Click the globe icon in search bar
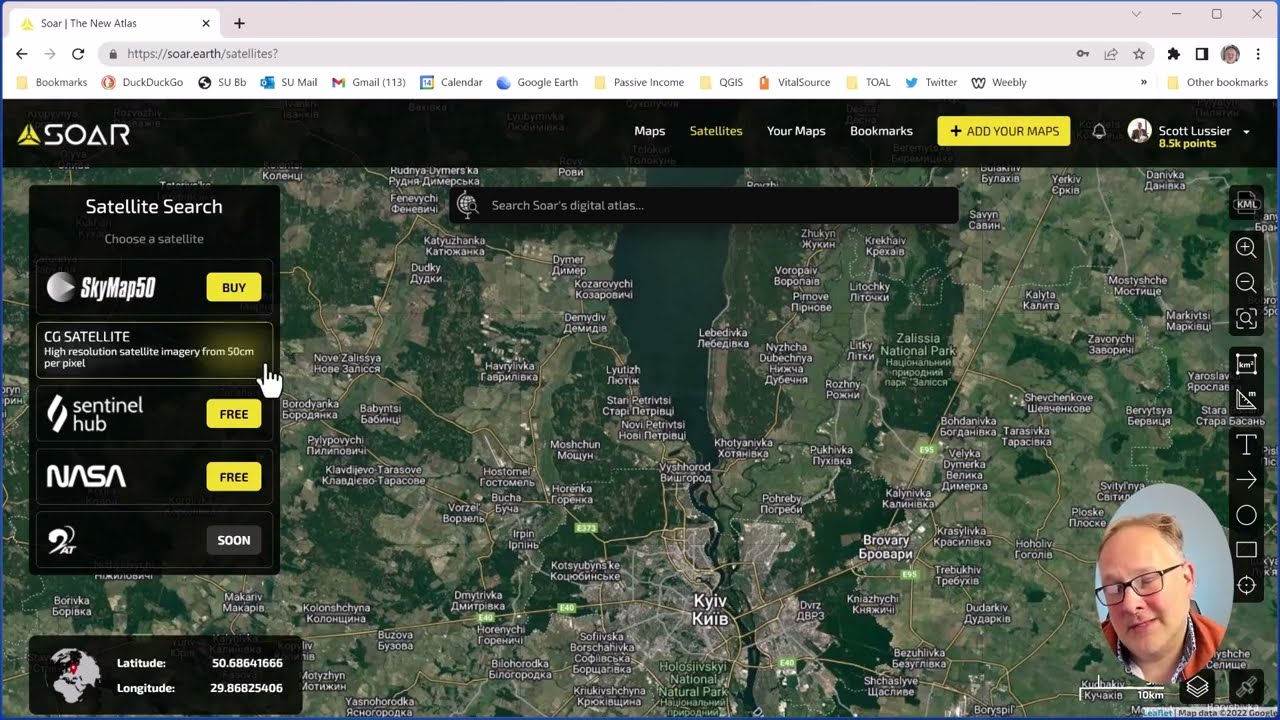 [467, 205]
